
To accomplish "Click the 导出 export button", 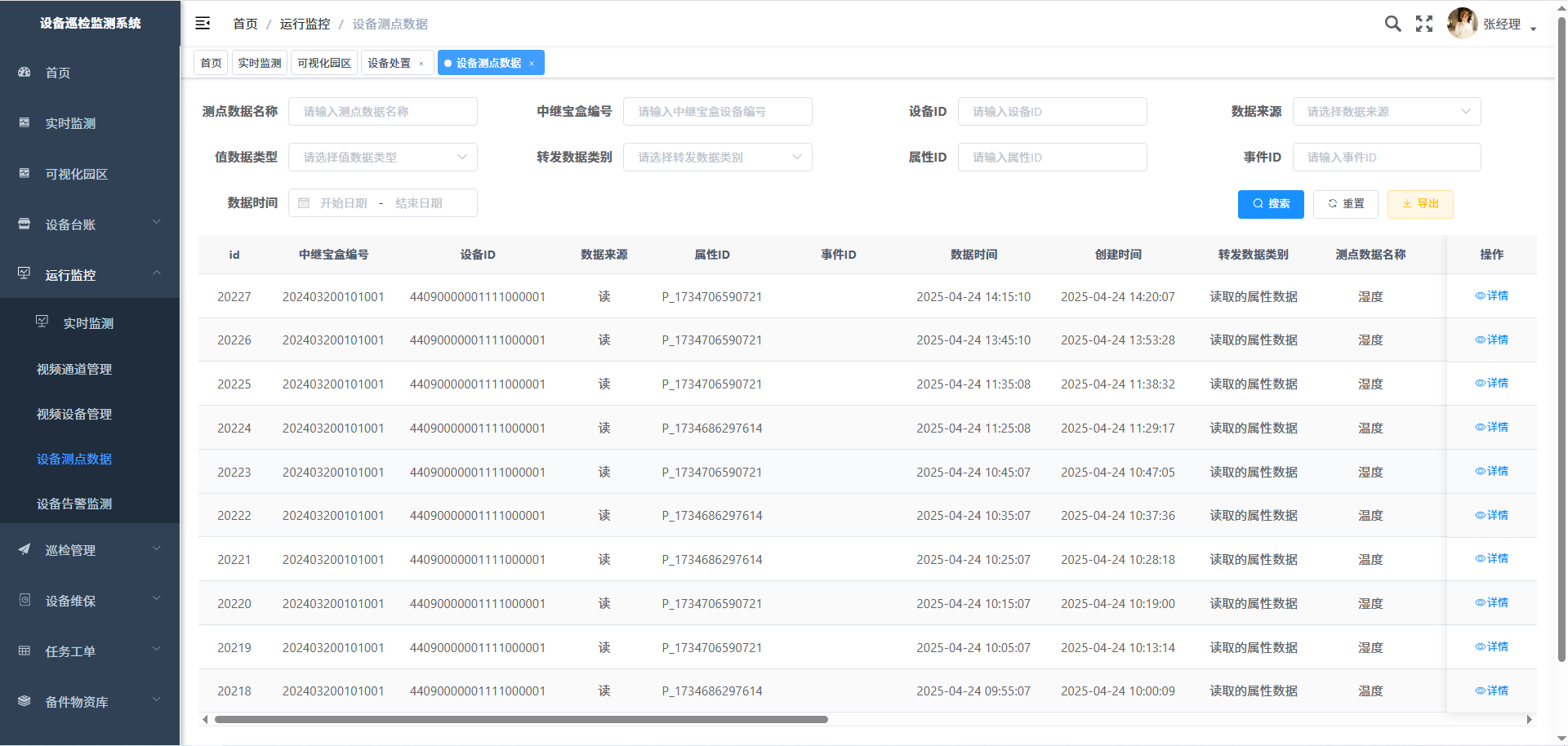I will (x=1420, y=204).
